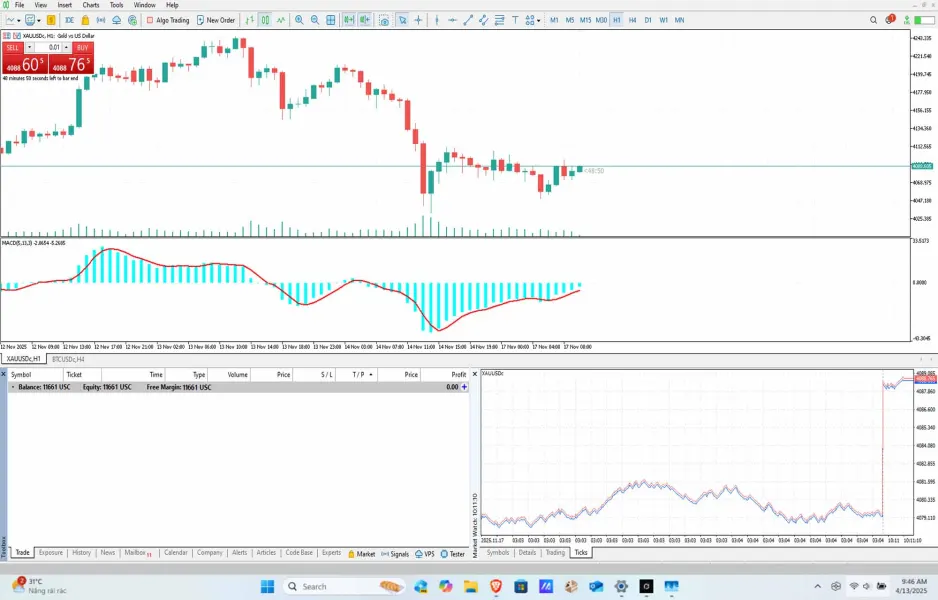Open the Charts menu
This screenshot has height=600, width=938.
[x=91, y=5]
